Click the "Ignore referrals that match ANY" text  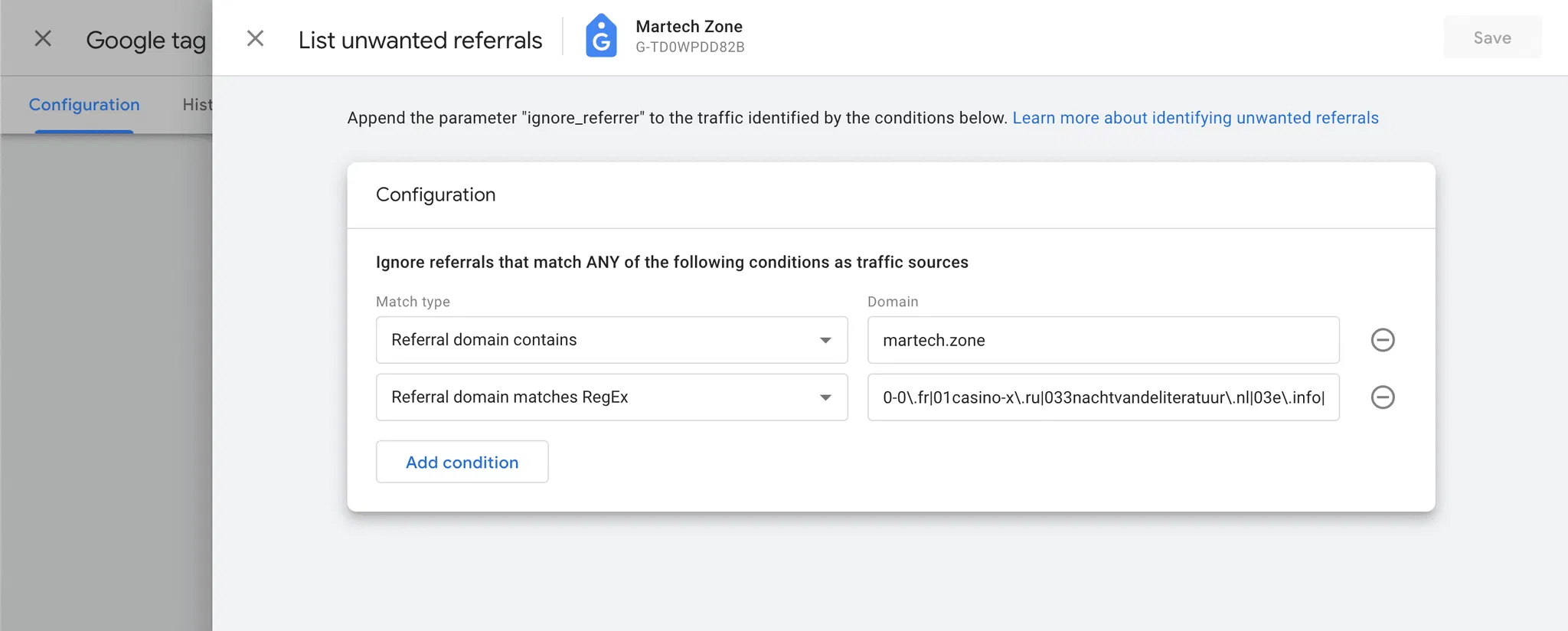pyautogui.click(x=671, y=263)
